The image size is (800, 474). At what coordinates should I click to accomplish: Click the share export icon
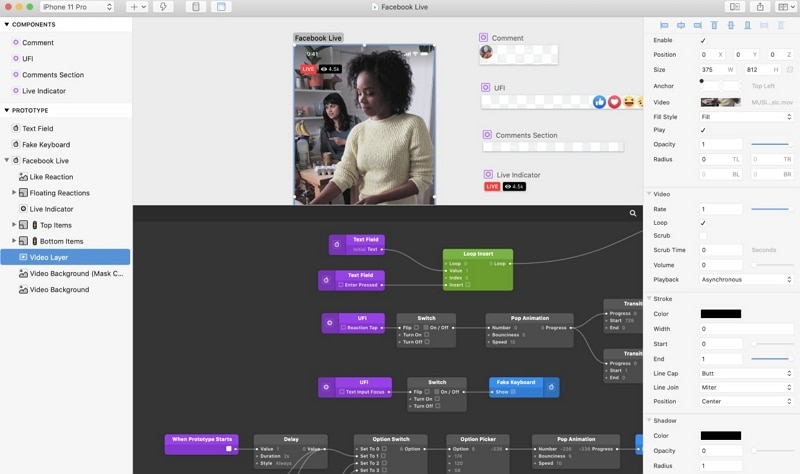click(x=760, y=7)
